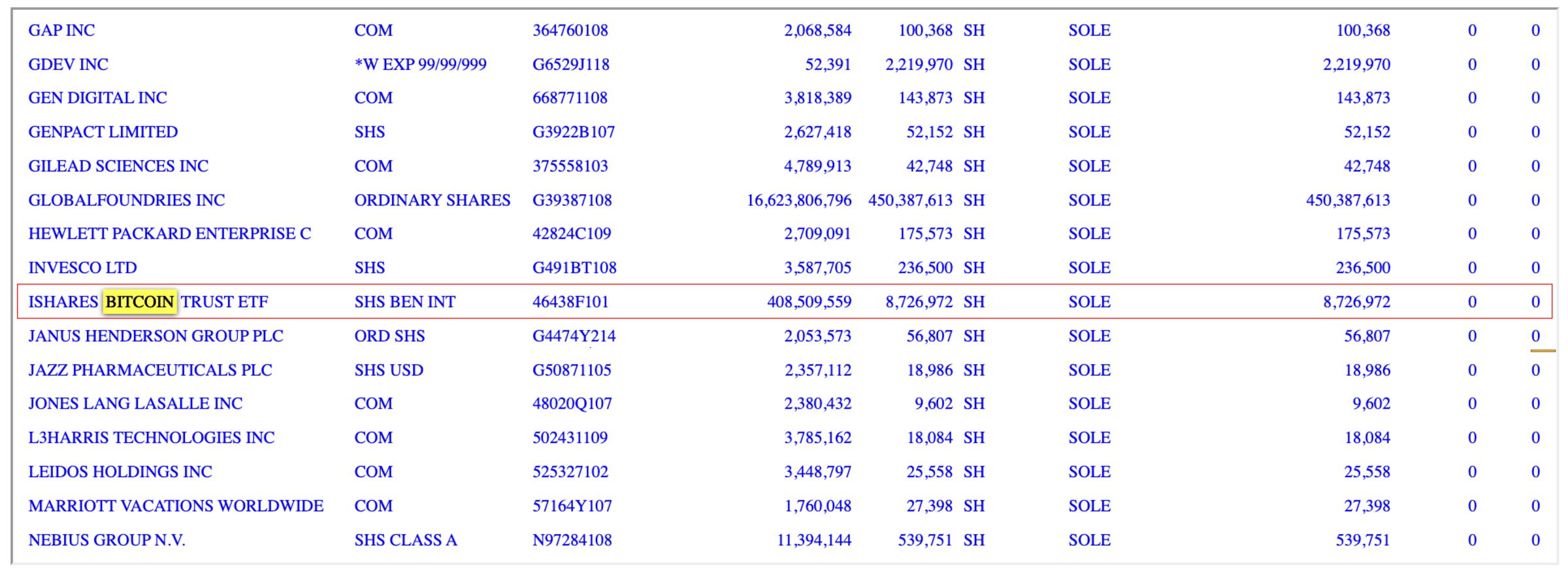The image size is (1568, 574).
Task: Click ORDINARY SHARES class text
Action: point(432,200)
